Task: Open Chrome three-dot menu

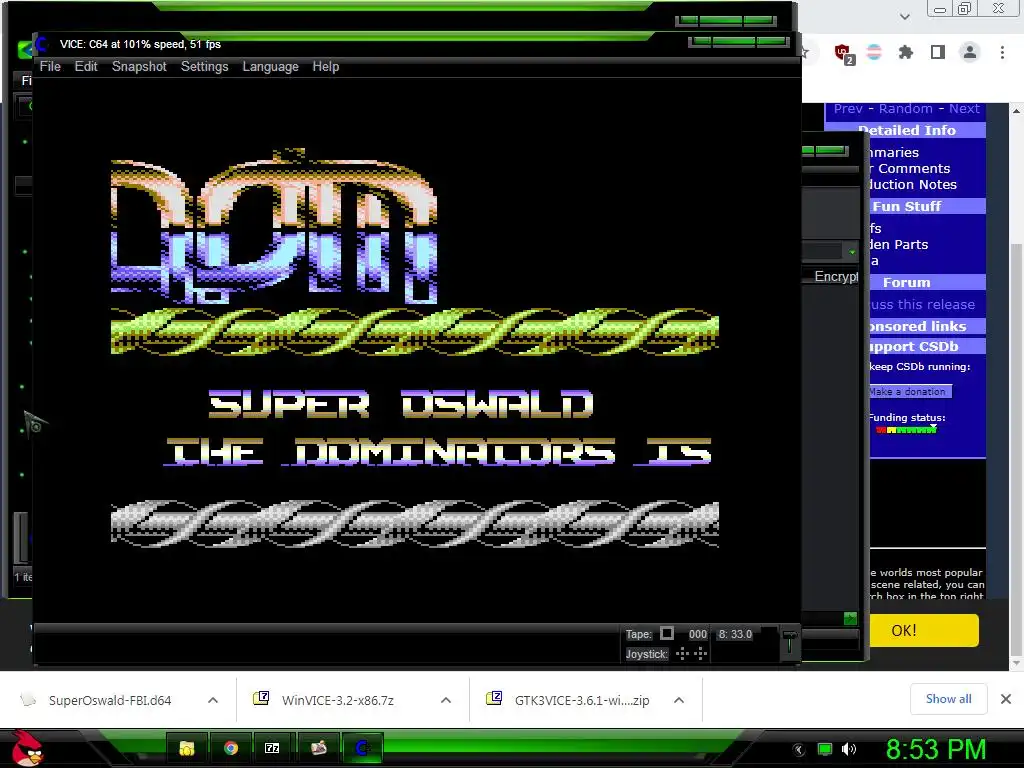Action: tap(1002, 52)
